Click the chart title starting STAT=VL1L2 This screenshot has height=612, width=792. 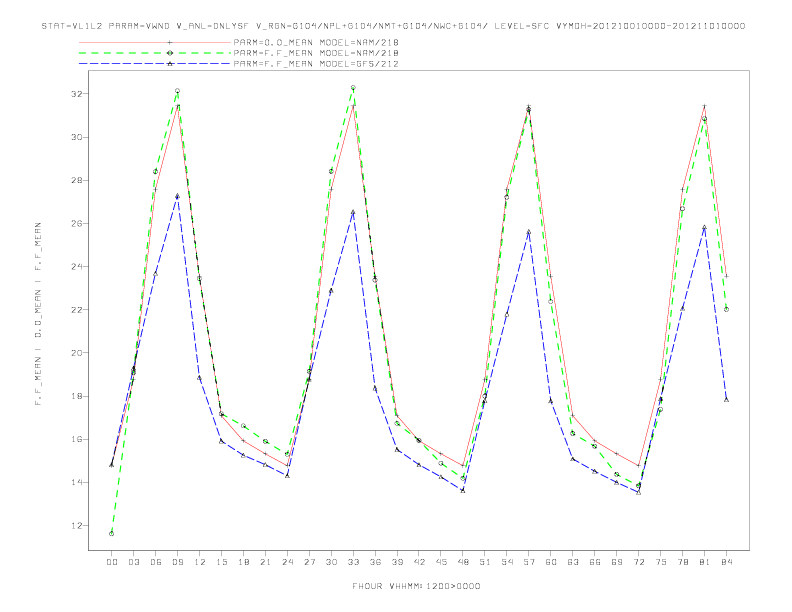coord(393,26)
